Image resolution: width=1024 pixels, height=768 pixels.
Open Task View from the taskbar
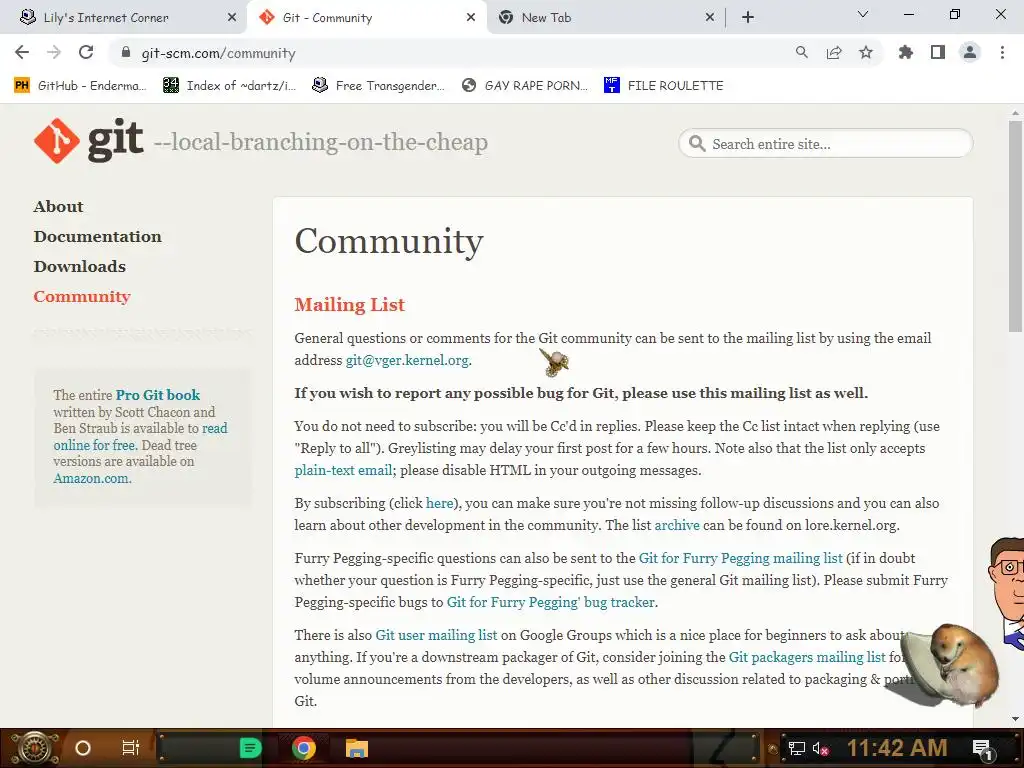131,748
